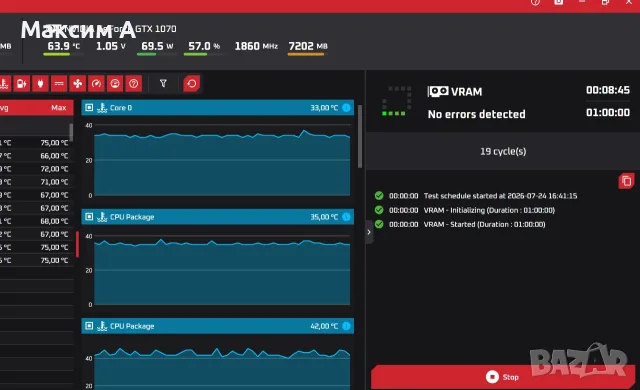Viewport: 640px width, 390px height.
Task: Click the Max column header
Action: coord(59,108)
